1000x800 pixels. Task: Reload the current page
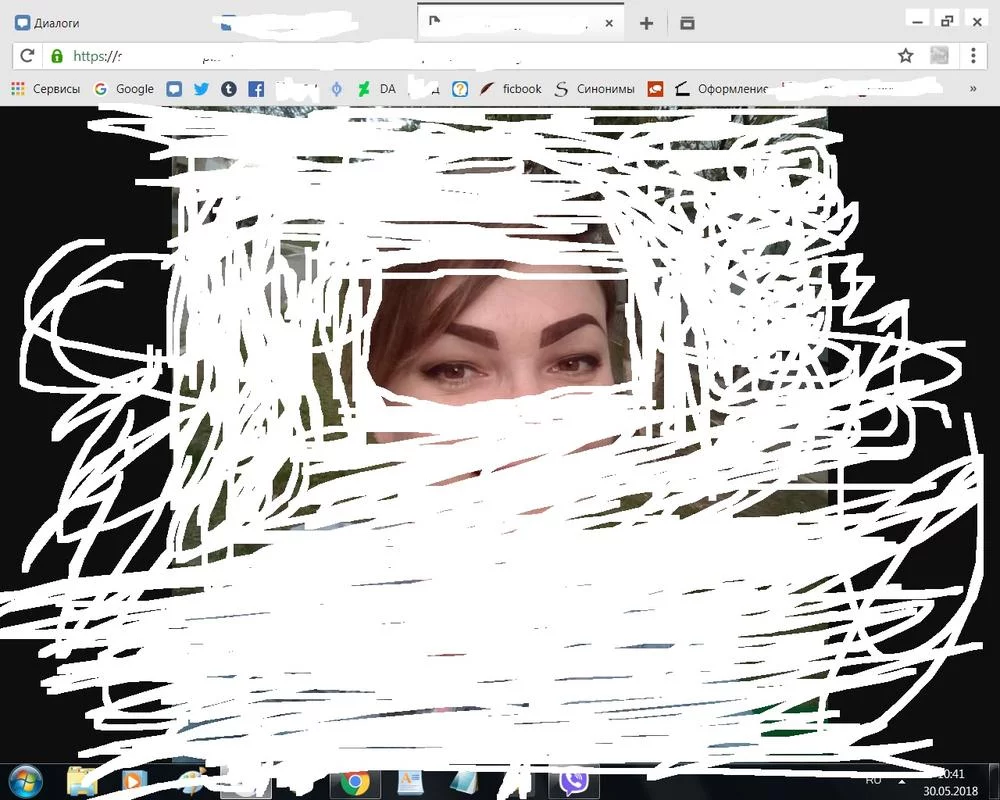click(26, 56)
